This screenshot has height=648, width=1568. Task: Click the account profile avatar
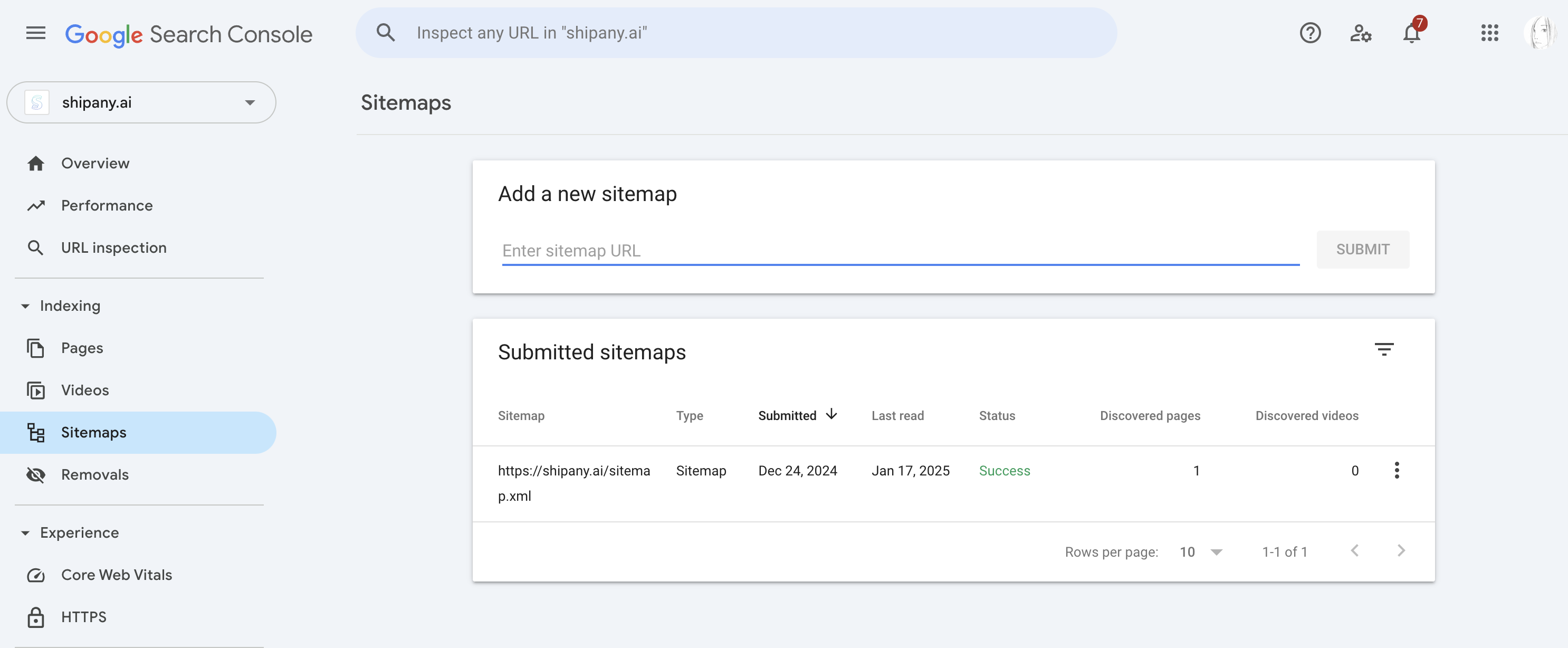click(x=1541, y=33)
